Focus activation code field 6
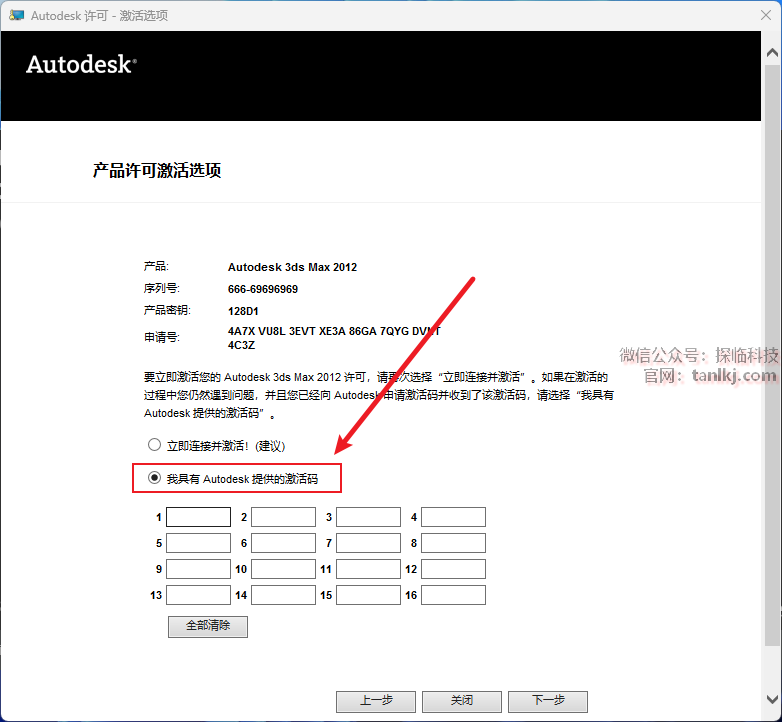 coord(283,543)
